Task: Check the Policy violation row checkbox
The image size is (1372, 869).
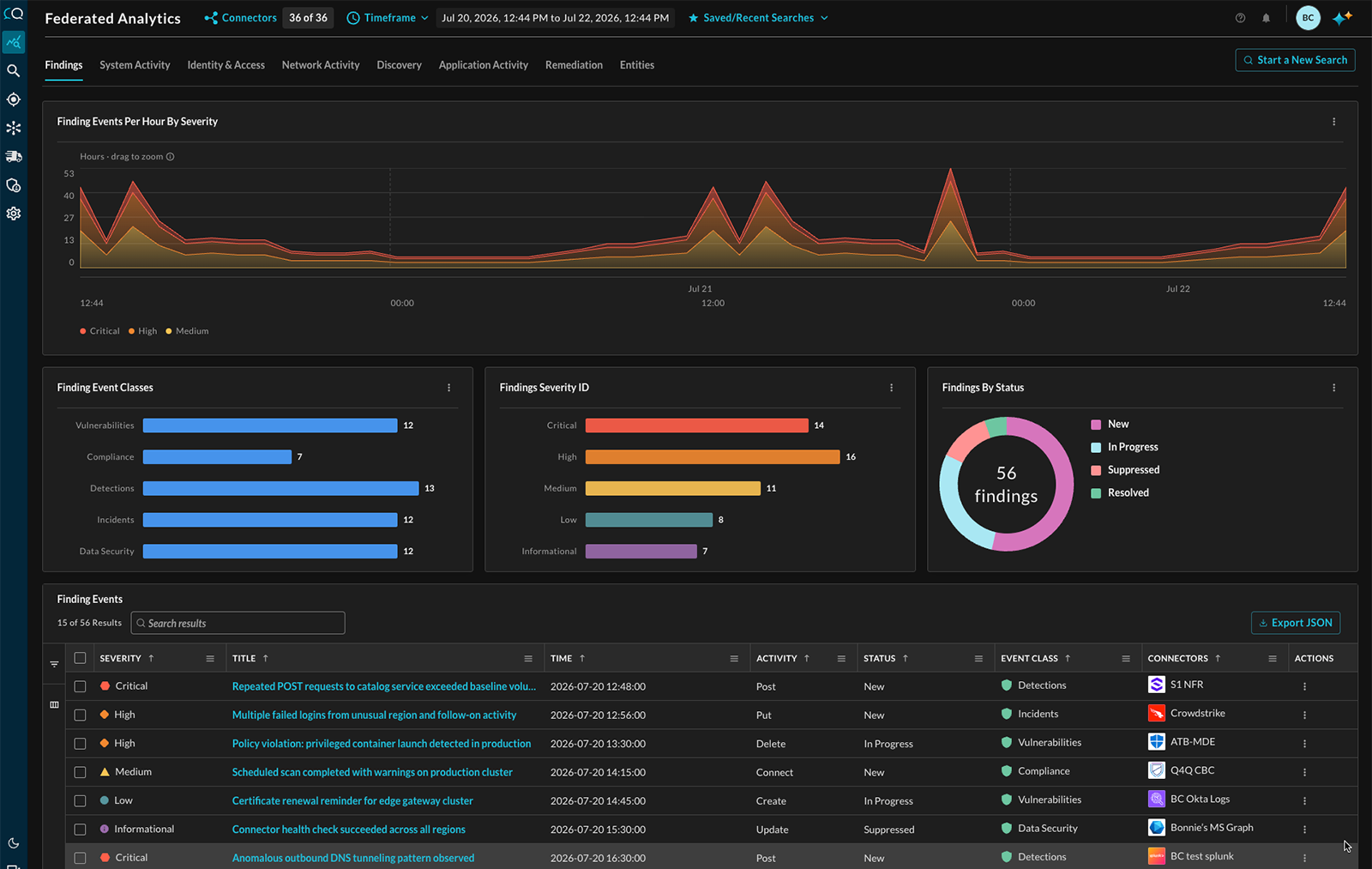Action: point(80,744)
